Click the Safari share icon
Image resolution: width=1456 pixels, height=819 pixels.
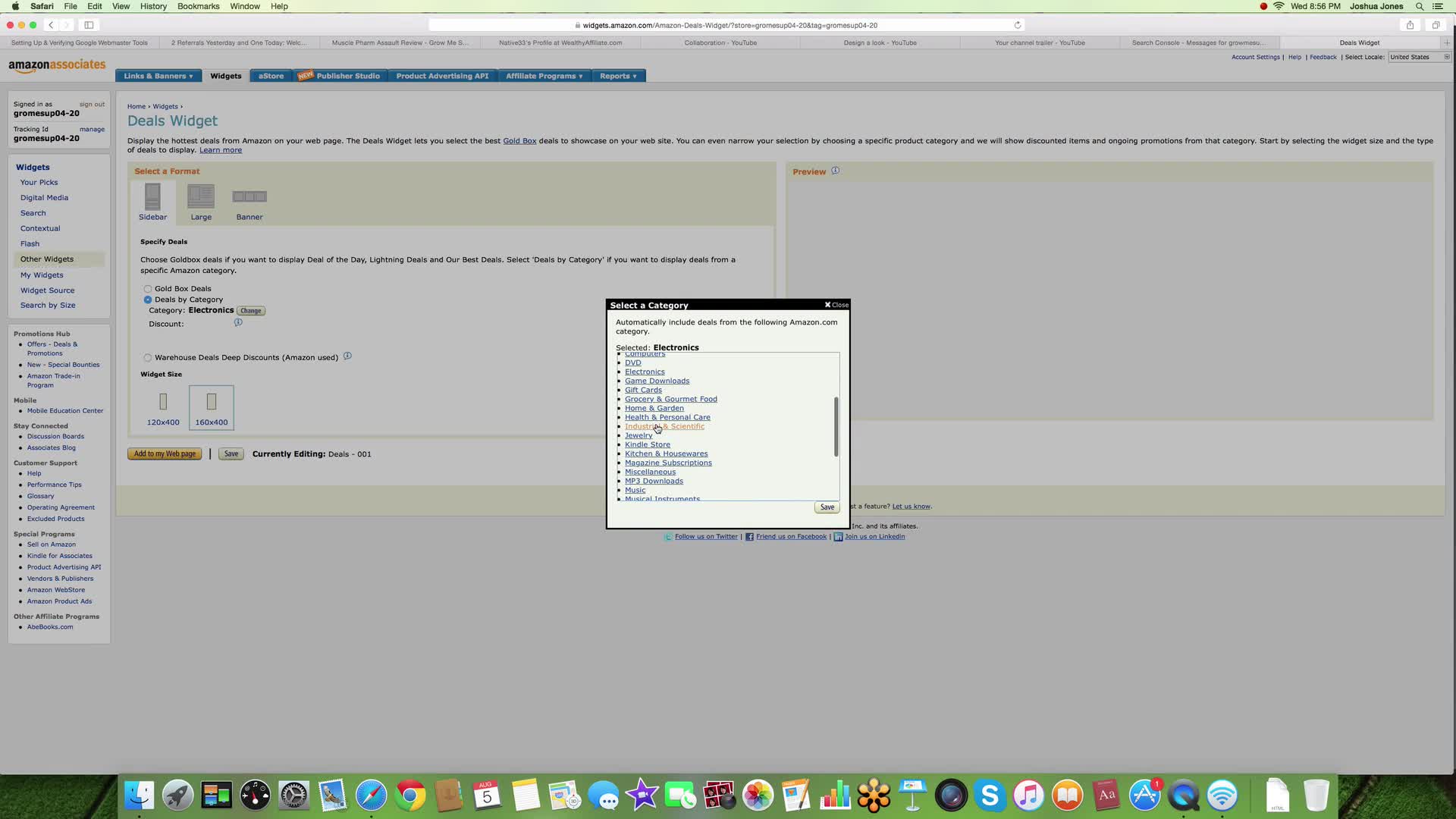tap(1410, 25)
